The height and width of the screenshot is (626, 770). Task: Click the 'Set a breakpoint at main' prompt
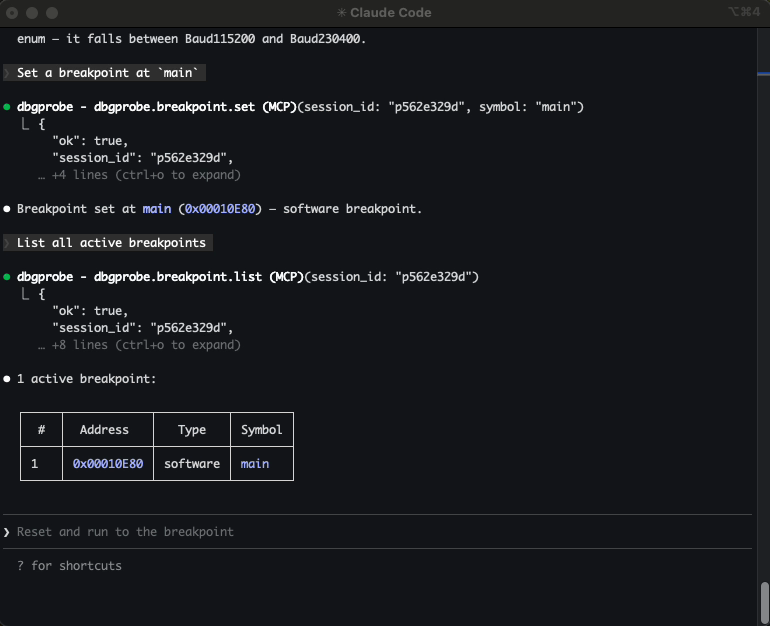[110, 73]
